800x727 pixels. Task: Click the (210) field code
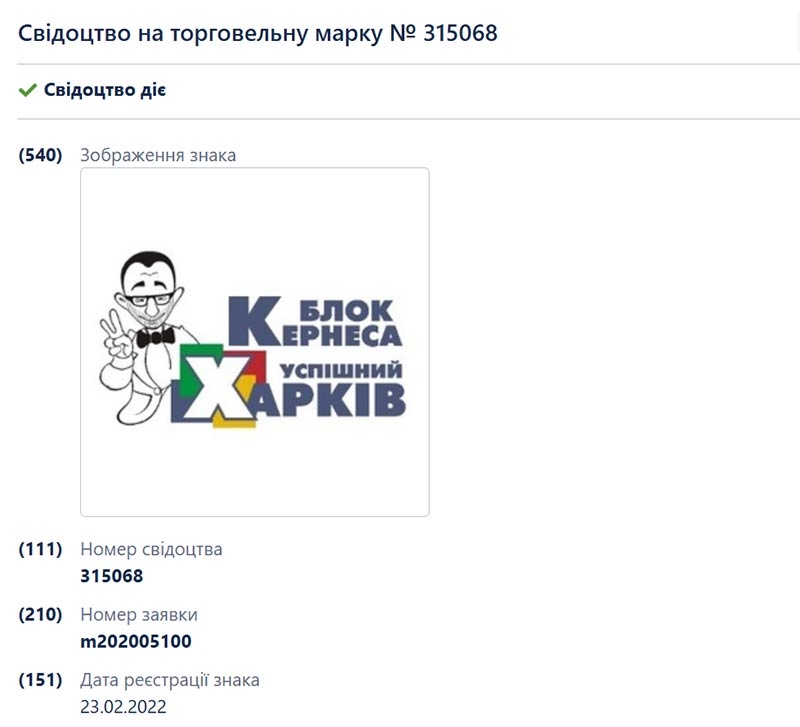click(40, 615)
